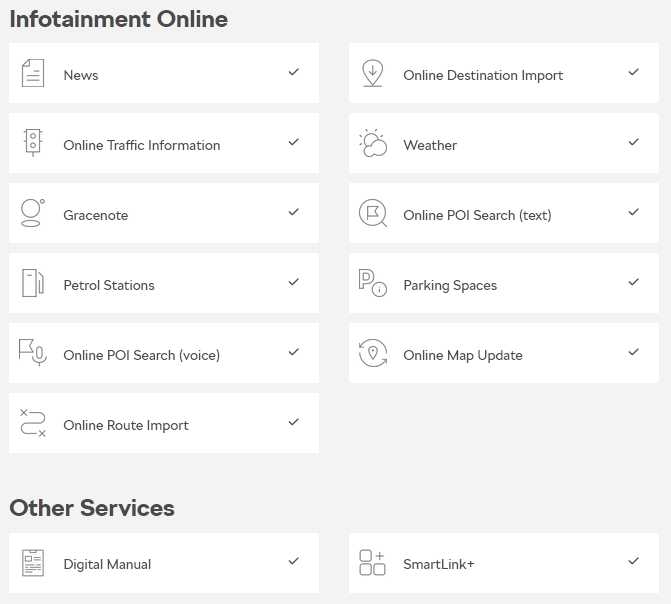Select the Online Route Import label
The width and height of the screenshot is (671, 604).
pyautogui.click(x=126, y=426)
